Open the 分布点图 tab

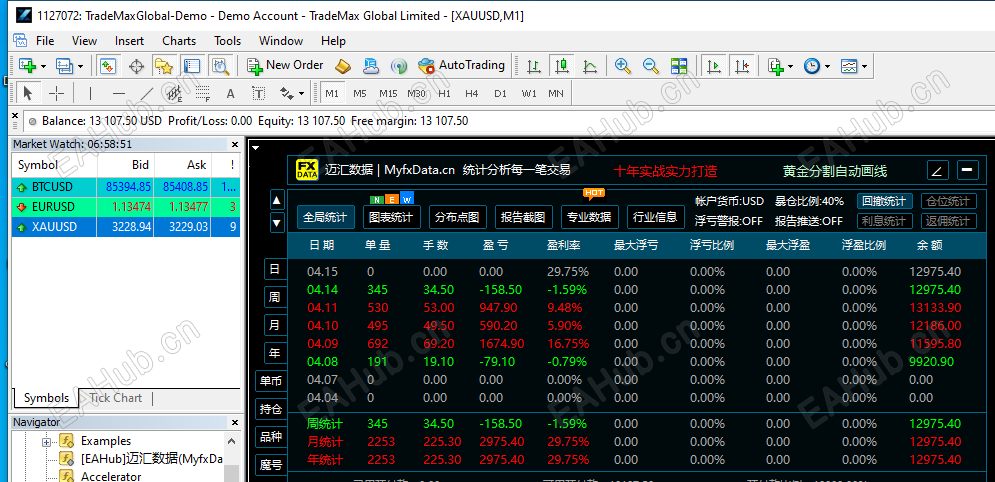pyautogui.click(x=458, y=217)
